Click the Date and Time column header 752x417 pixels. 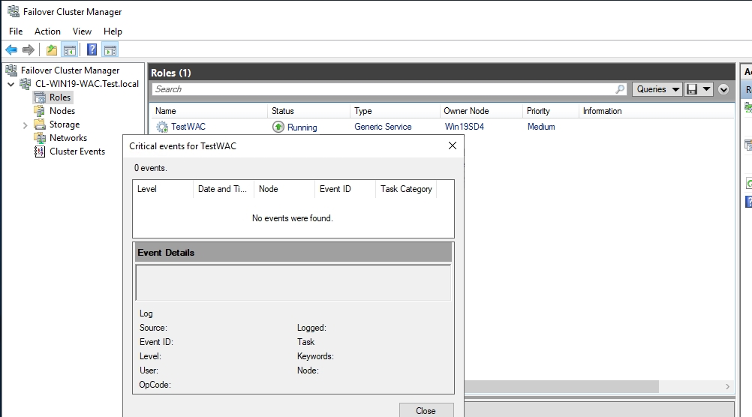coord(223,189)
